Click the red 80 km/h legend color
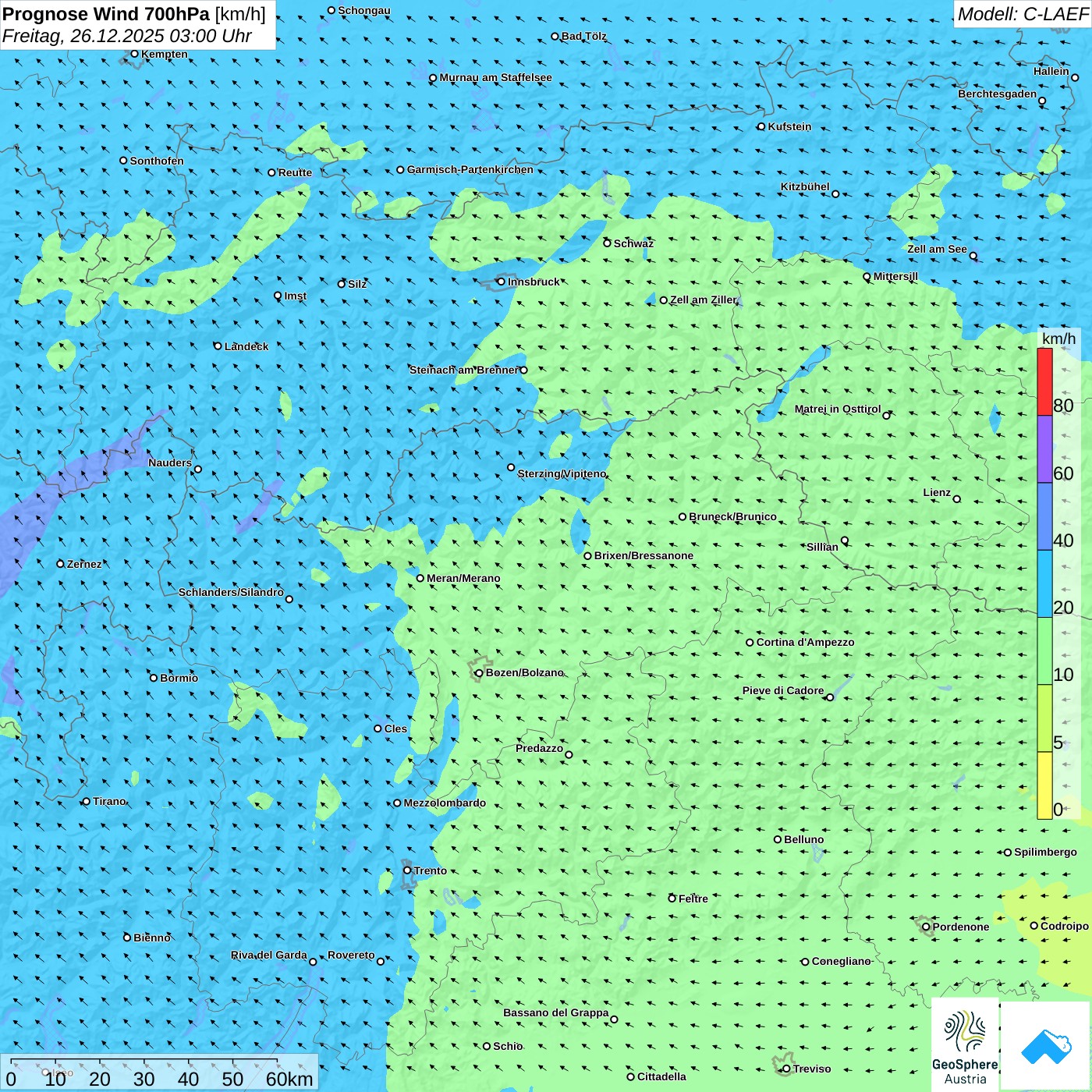Viewport: 1092px width, 1092px height. [x=1044, y=381]
